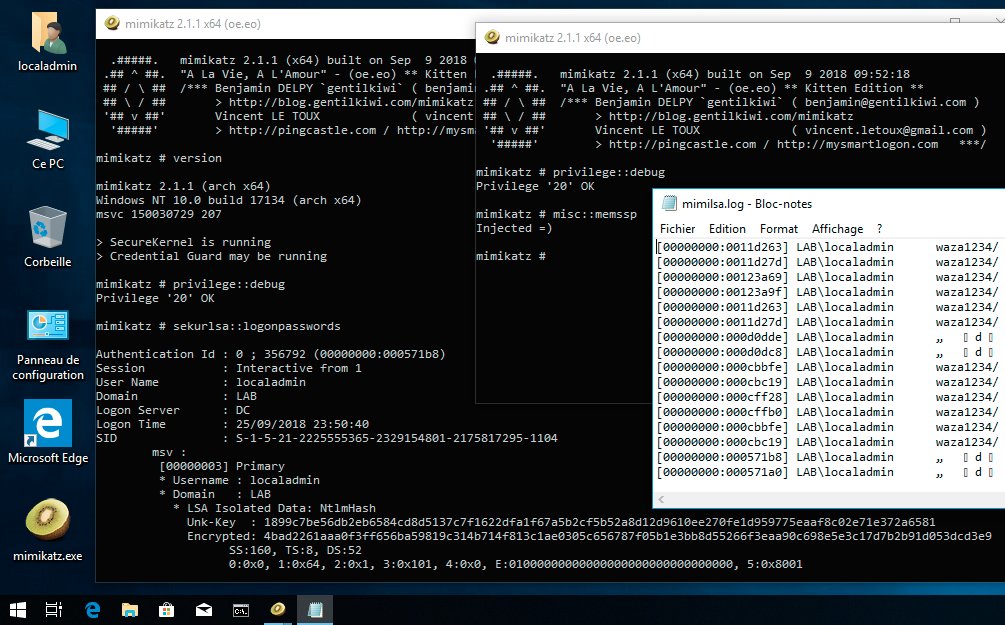Click the 'Injected =)' output line
This screenshot has height=625, width=1005.
[x=514, y=228]
